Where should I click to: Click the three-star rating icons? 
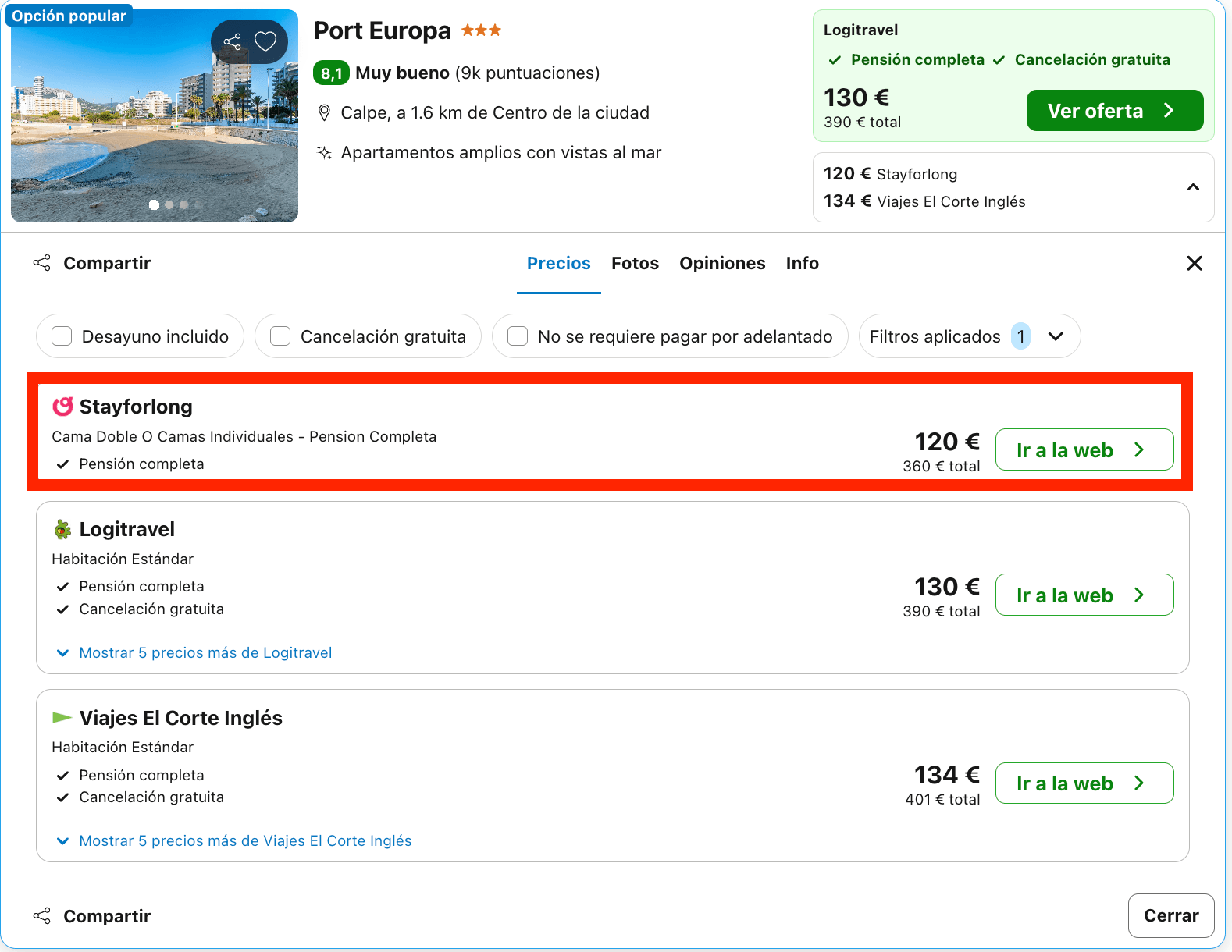tap(481, 30)
